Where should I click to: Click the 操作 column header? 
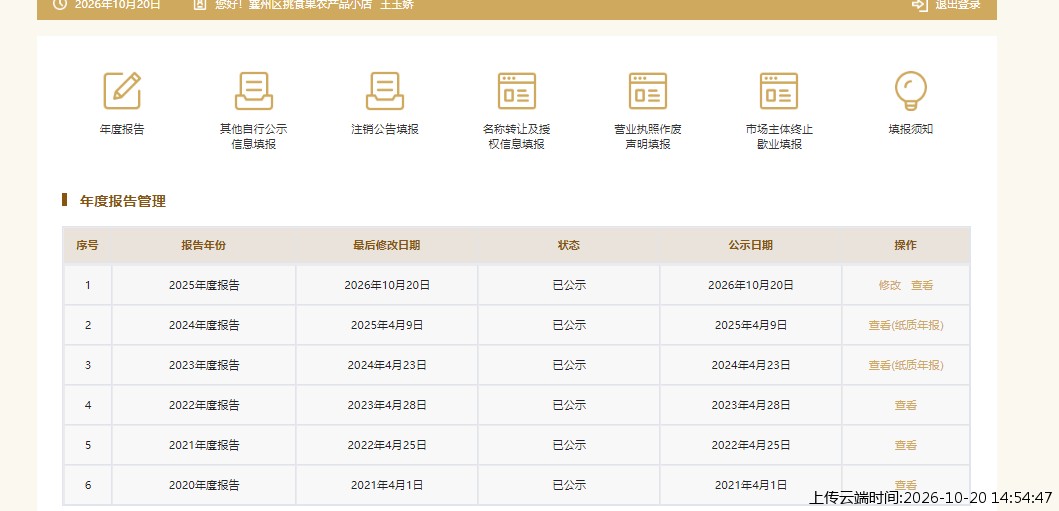click(x=906, y=245)
